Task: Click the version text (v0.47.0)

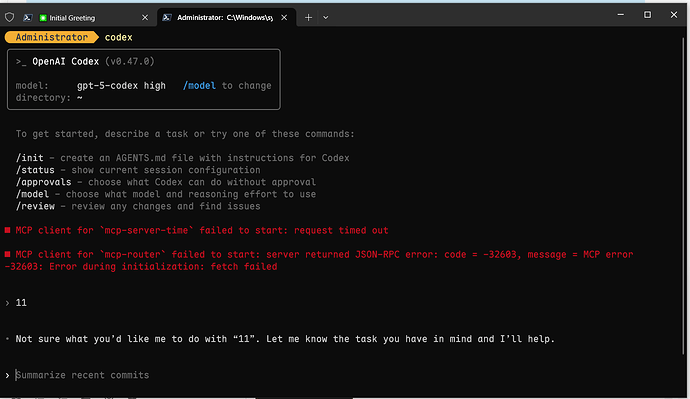Action: pyautogui.click(x=130, y=62)
